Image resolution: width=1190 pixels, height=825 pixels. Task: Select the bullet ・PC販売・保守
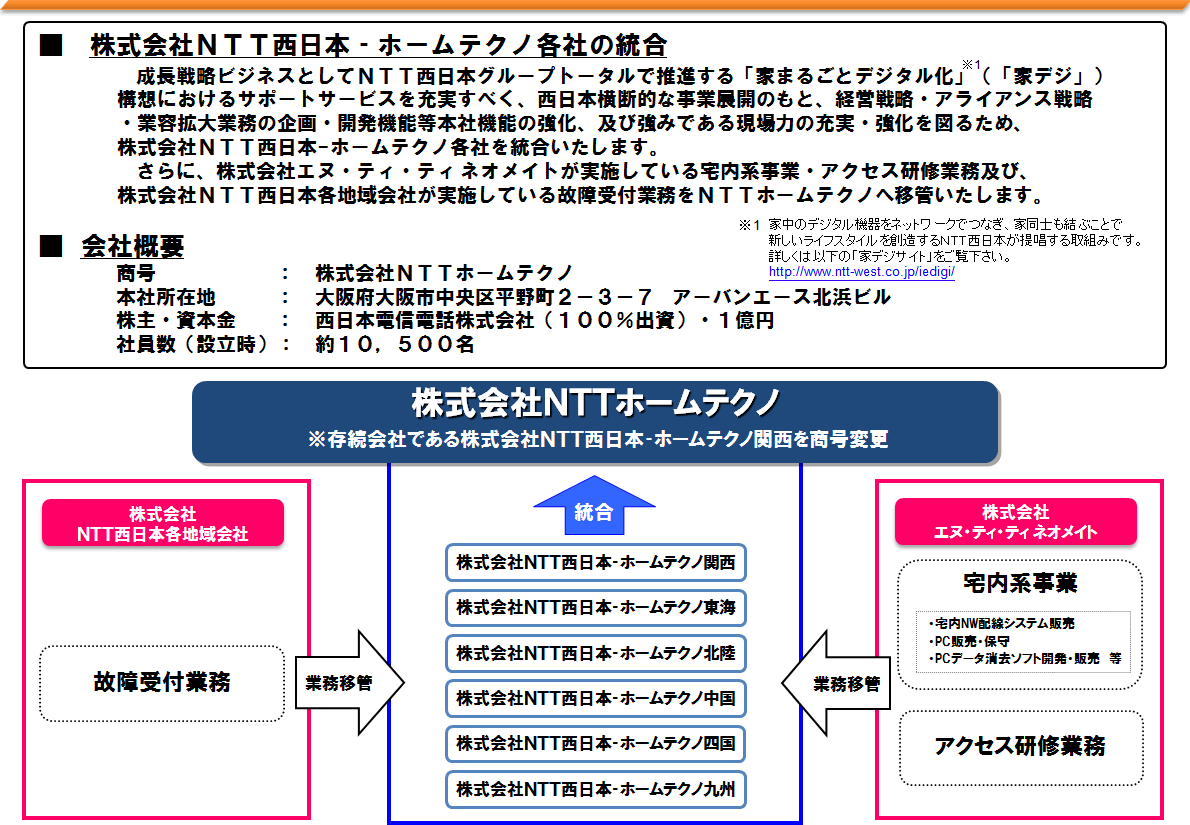[x=969, y=641]
